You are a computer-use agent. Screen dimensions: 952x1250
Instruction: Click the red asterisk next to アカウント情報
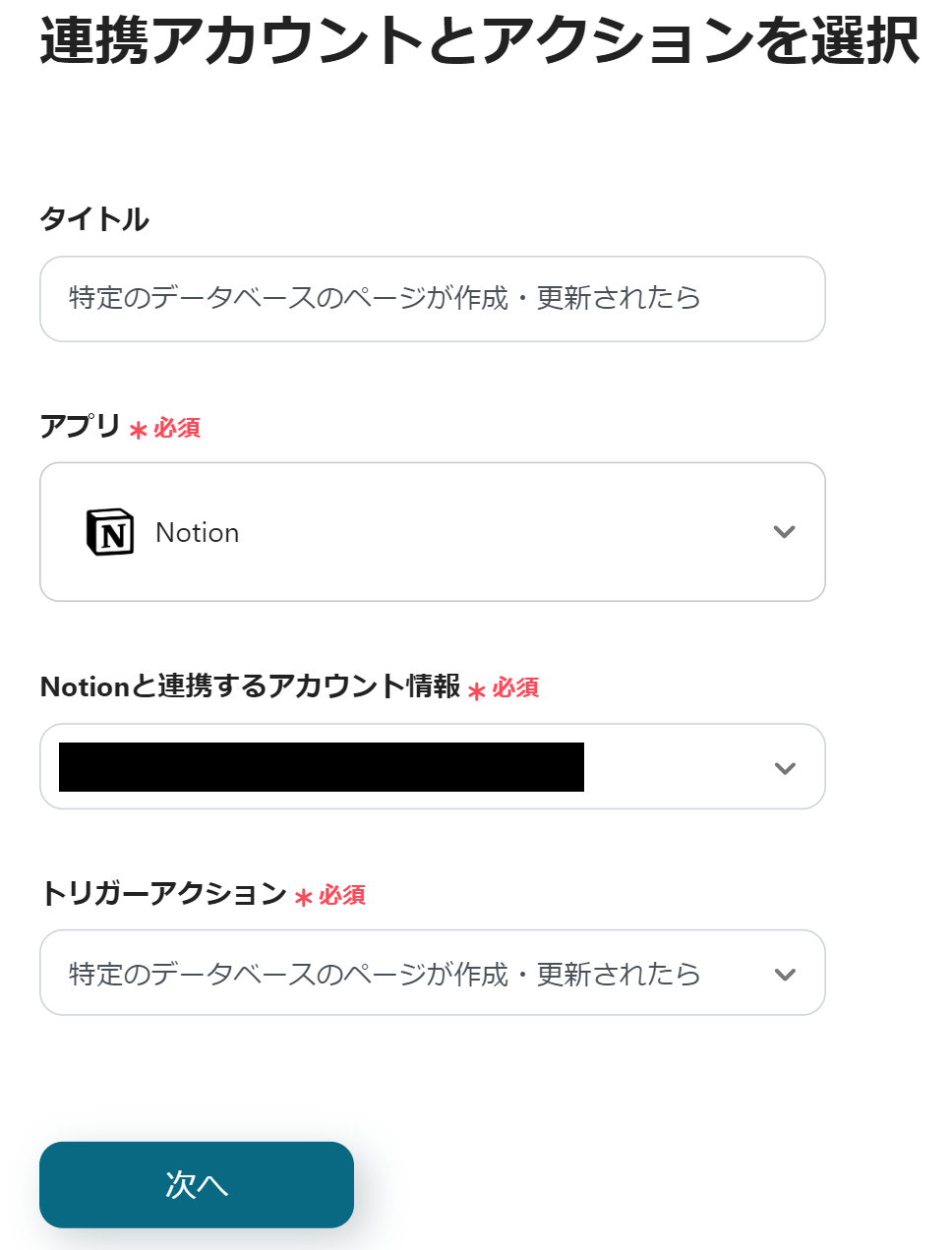(x=477, y=691)
